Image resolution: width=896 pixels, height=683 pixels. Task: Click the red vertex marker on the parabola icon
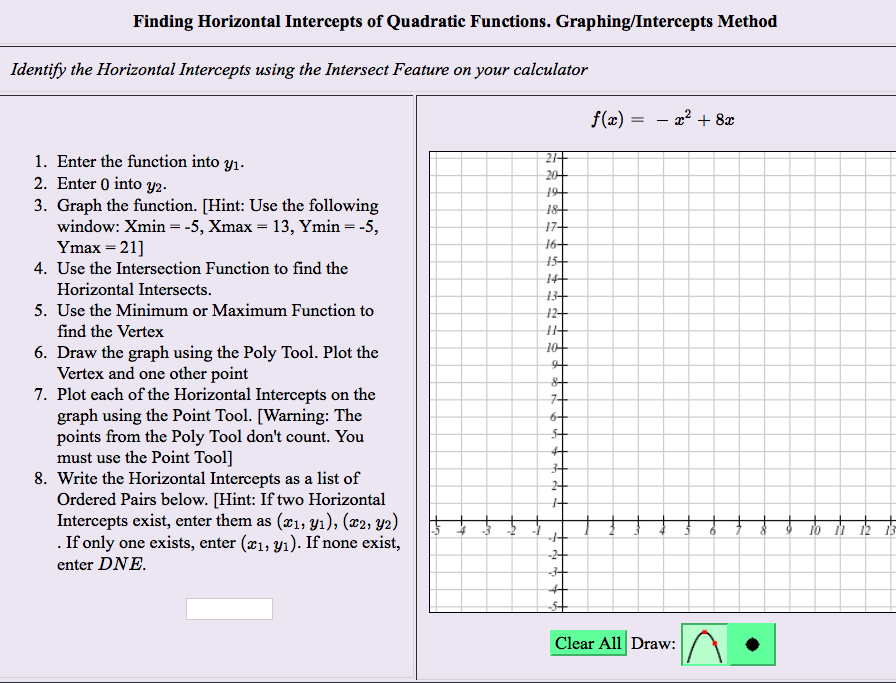pos(703,634)
